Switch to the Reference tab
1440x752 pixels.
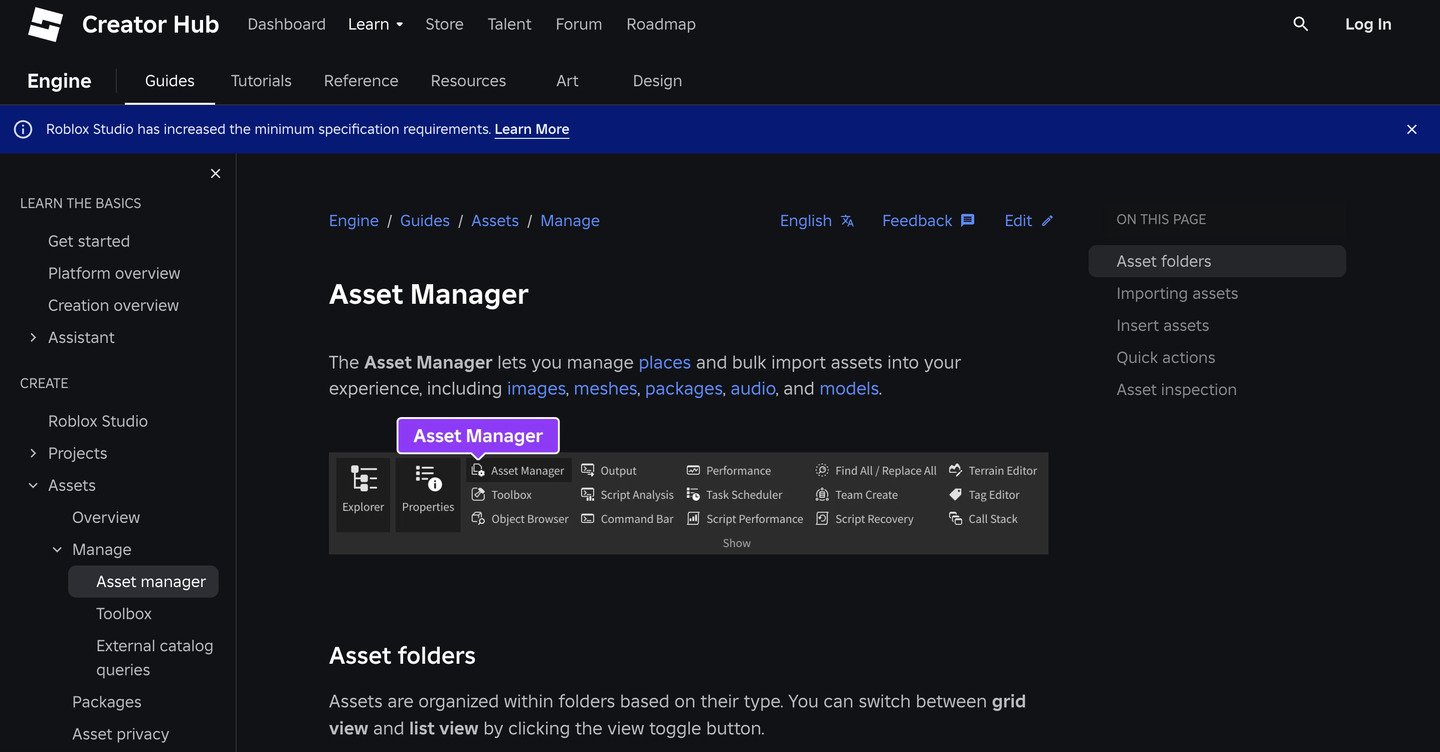[x=361, y=81]
